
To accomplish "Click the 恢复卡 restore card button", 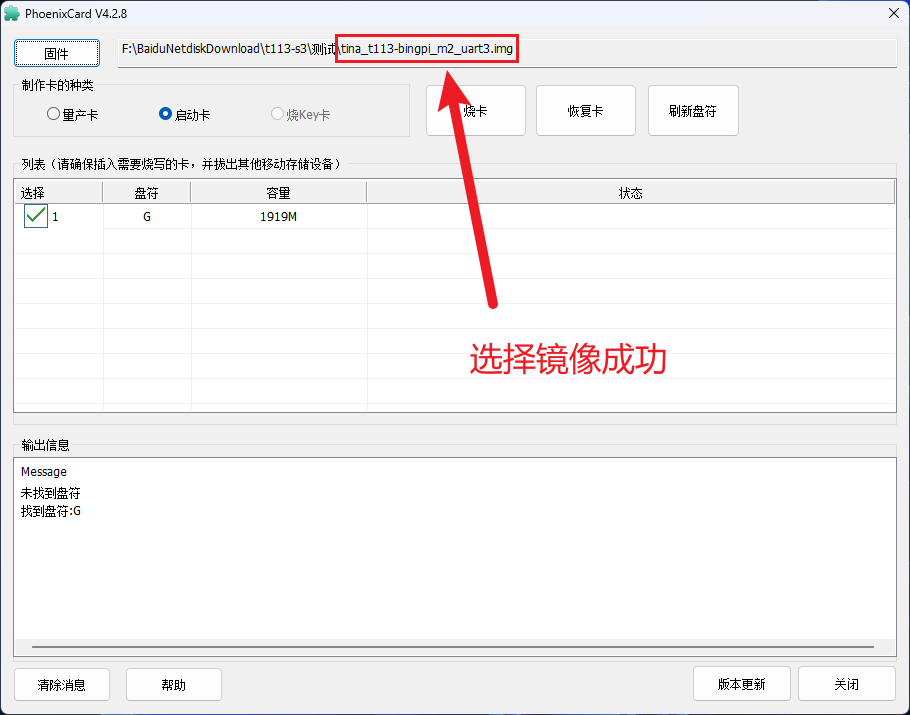I will pyautogui.click(x=585, y=110).
